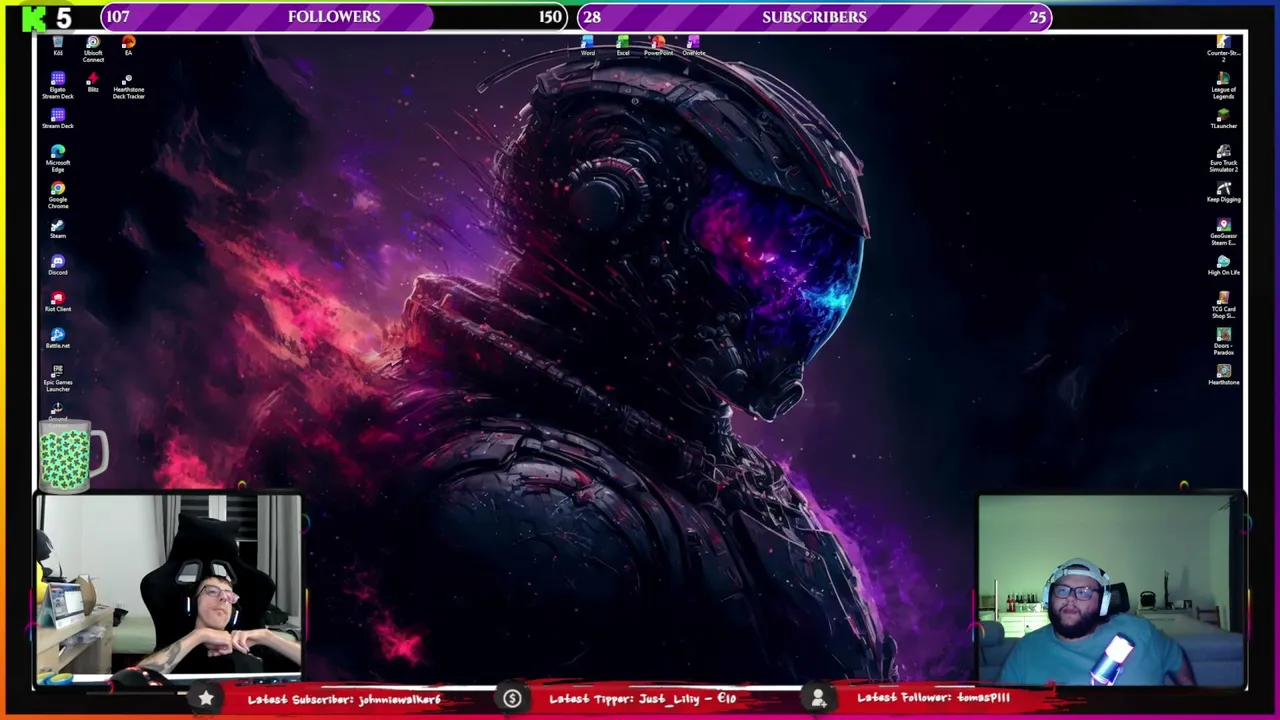Open the GeoGuessr Steam Edition shortcut
Screen dimensions: 1280x720
1223,231
